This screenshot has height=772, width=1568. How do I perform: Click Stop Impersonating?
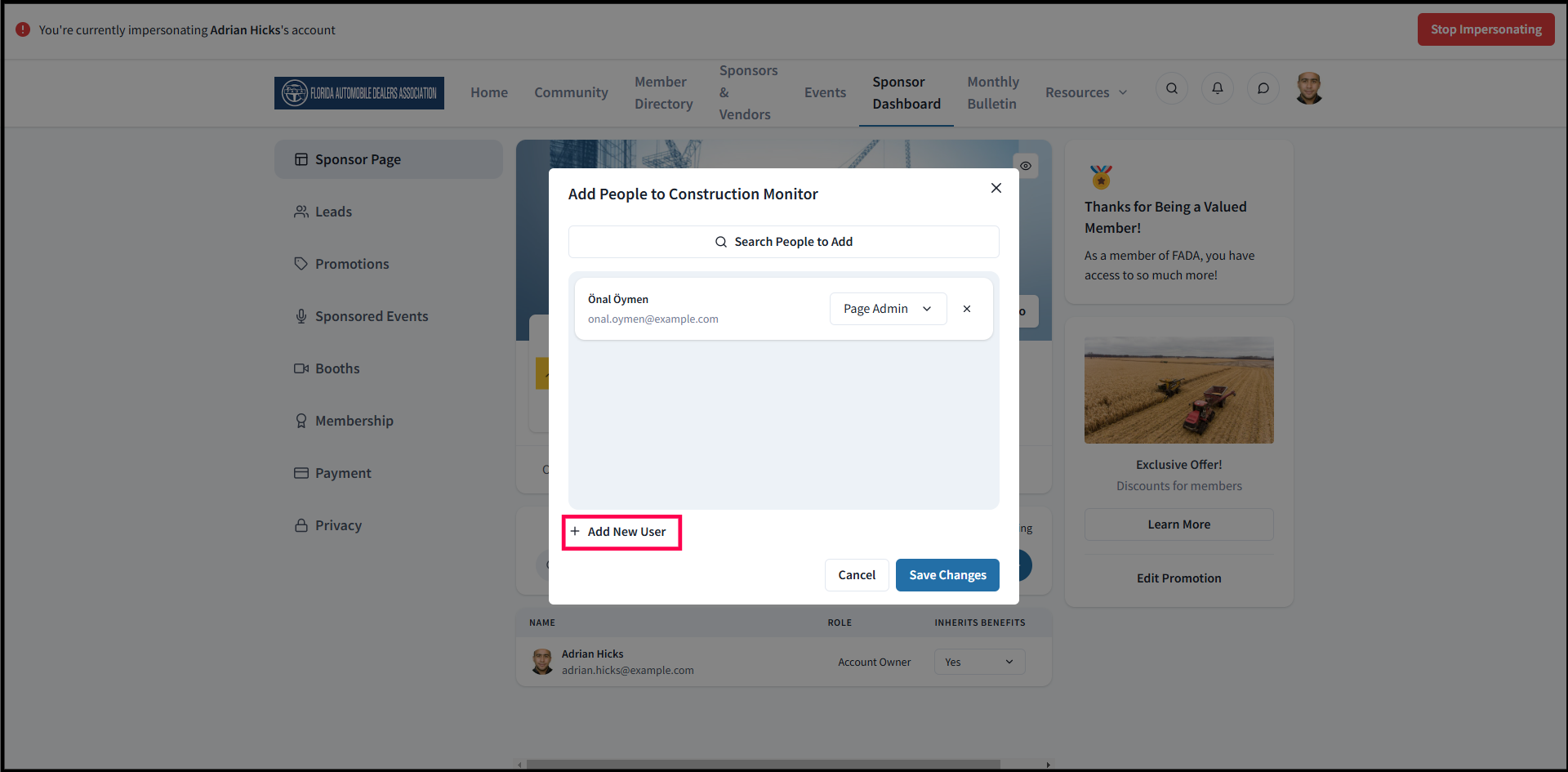tap(1486, 29)
